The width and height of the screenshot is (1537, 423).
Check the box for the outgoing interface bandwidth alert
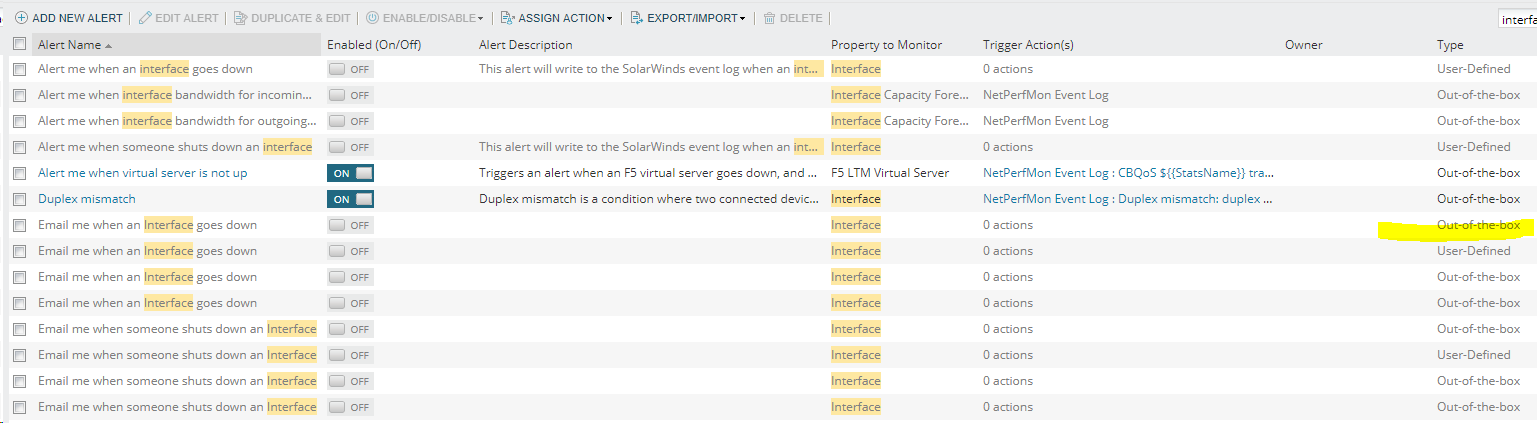coord(19,121)
